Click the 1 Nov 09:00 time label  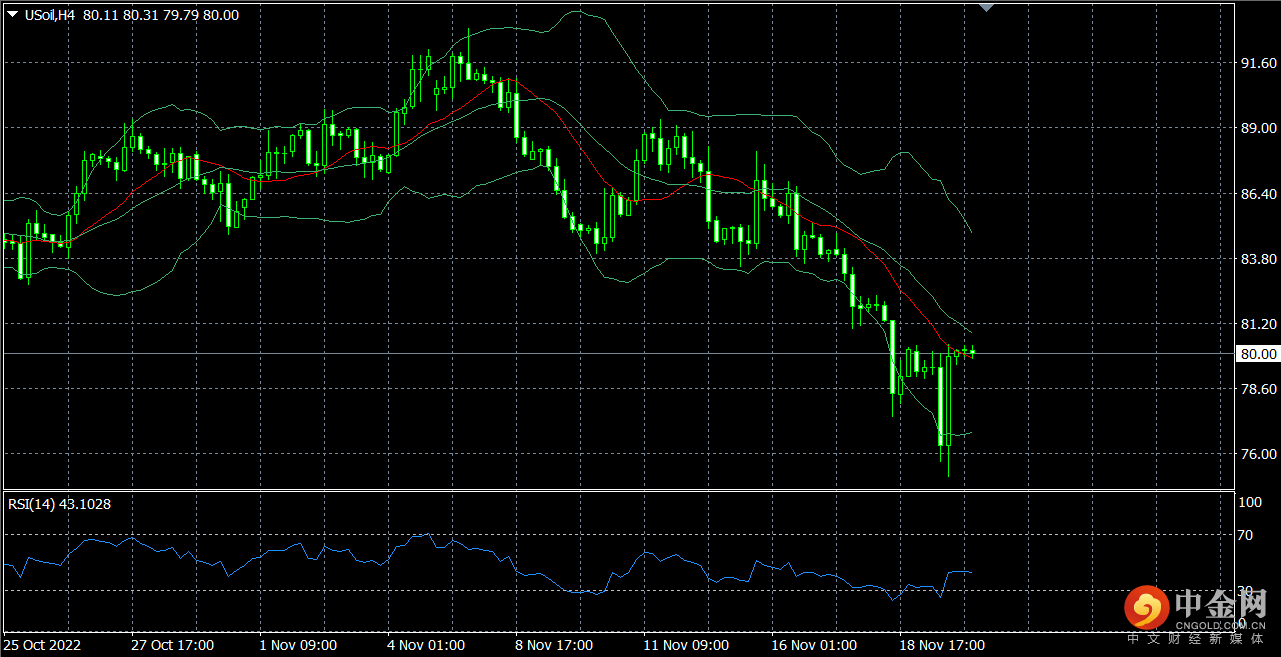click(298, 645)
